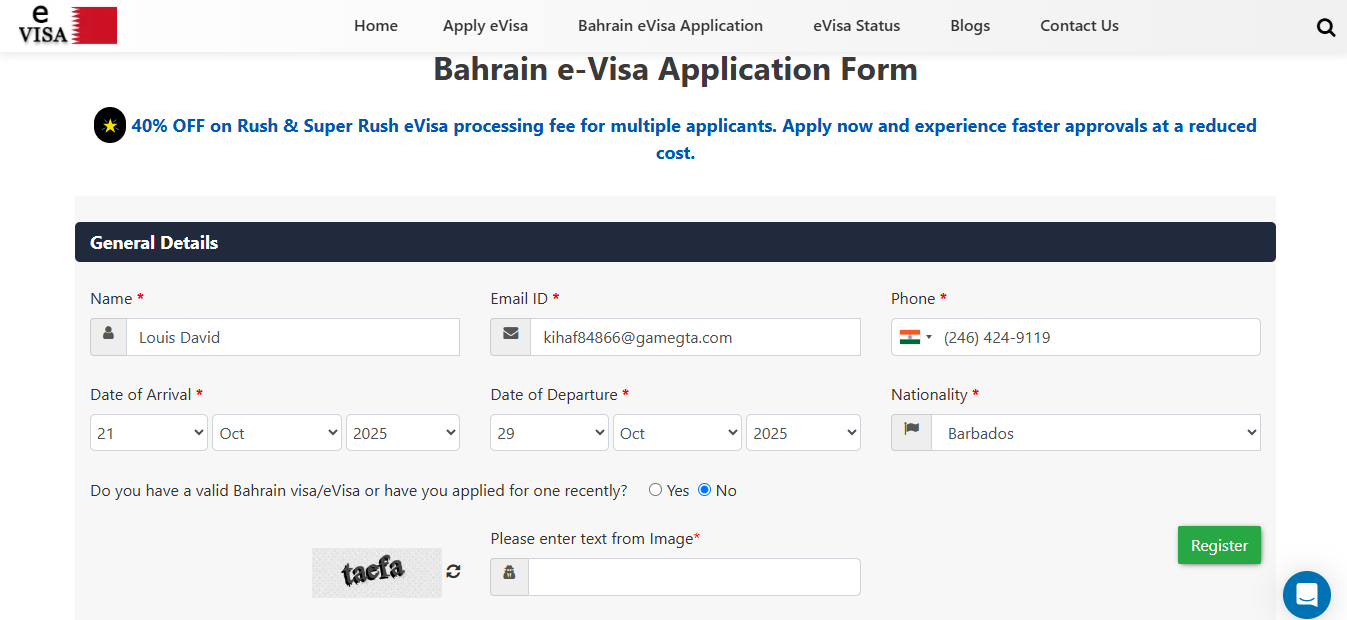The width and height of the screenshot is (1347, 620).
Task: Go to the Apply eVisa menu
Action: (485, 26)
